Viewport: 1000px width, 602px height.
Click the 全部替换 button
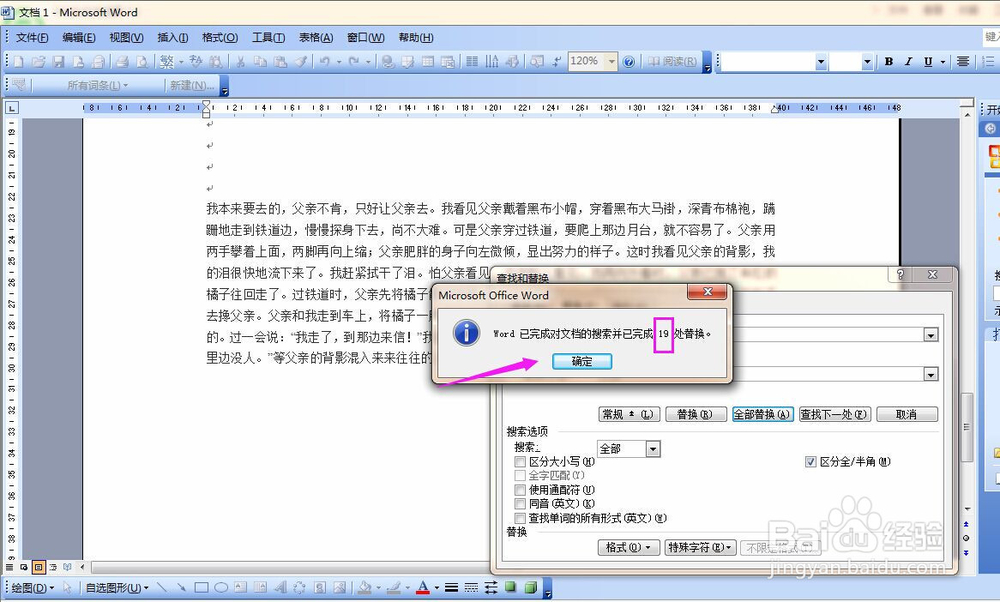(x=763, y=415)
